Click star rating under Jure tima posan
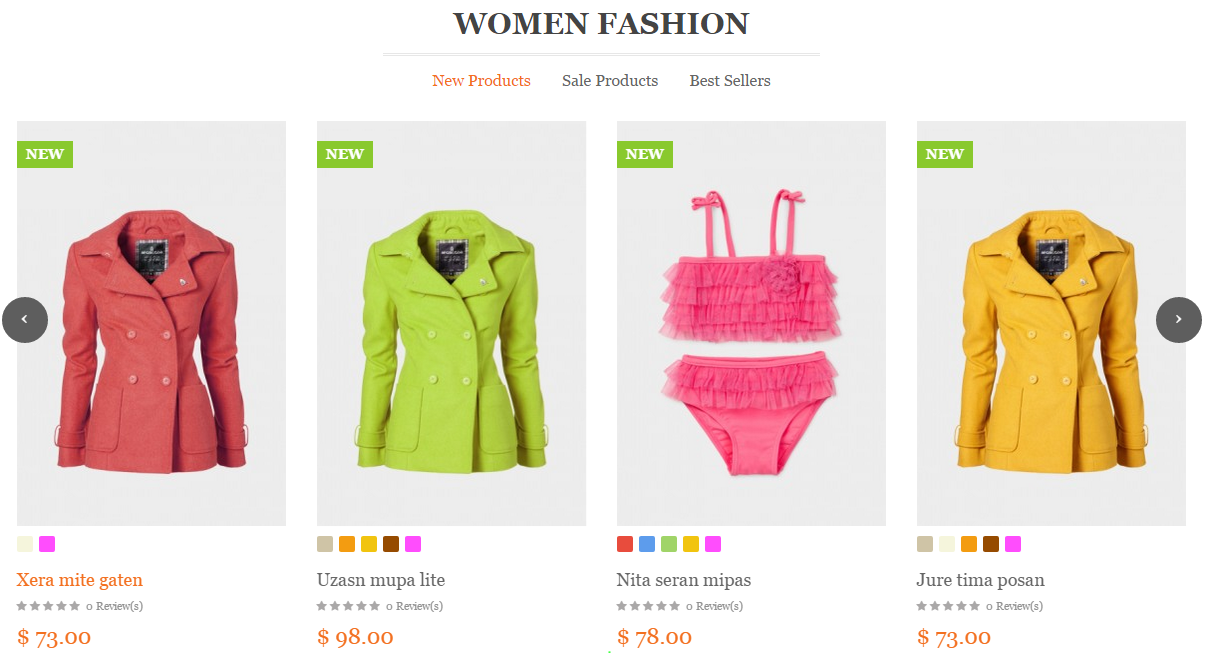Screen dimensions: 1220x662 pyautogui.click(x=948, y=606)
